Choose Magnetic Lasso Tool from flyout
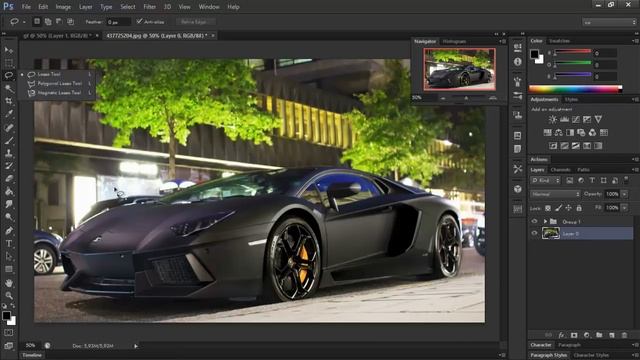 (59, 93)
